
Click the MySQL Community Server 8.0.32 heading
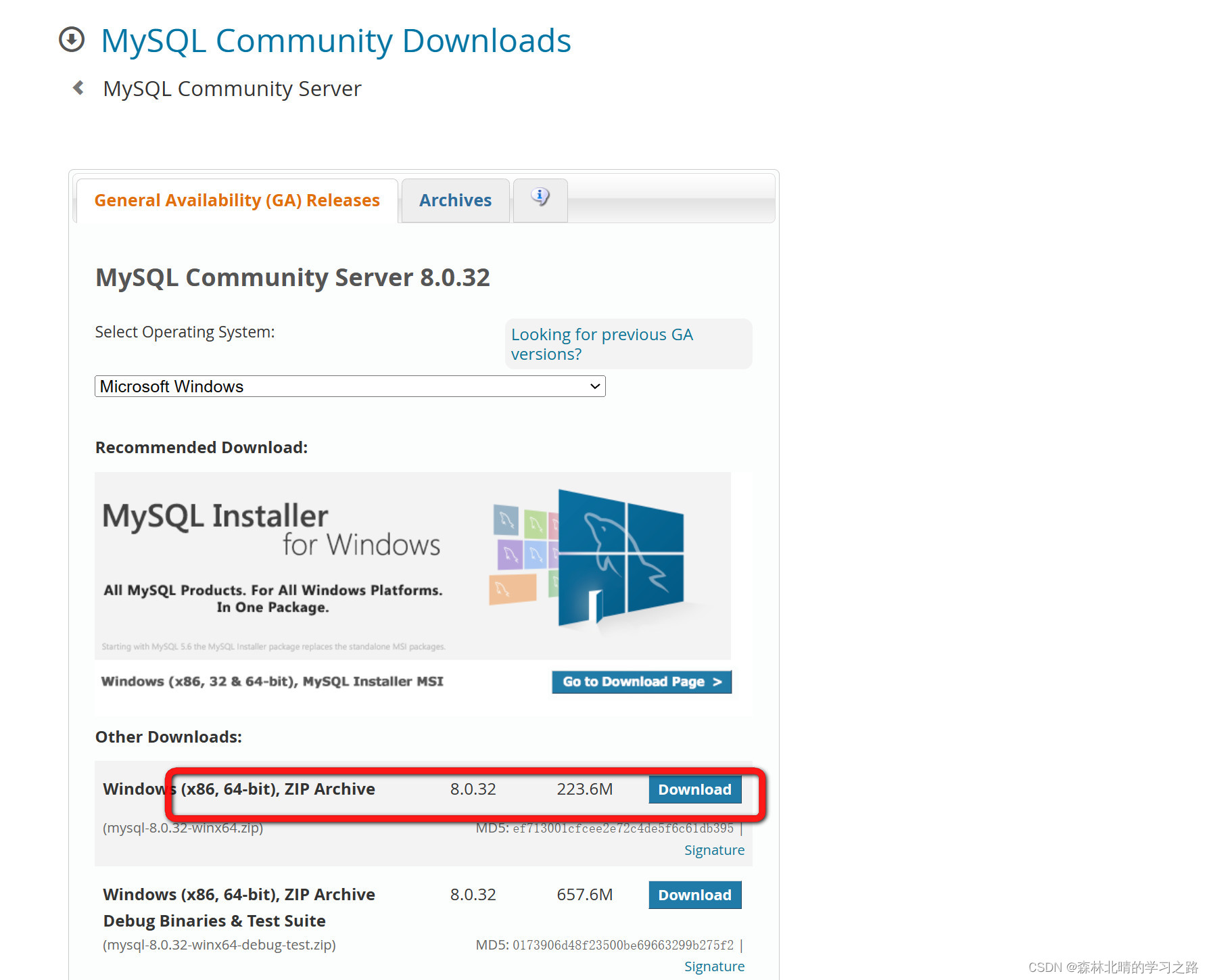[293, 277]
